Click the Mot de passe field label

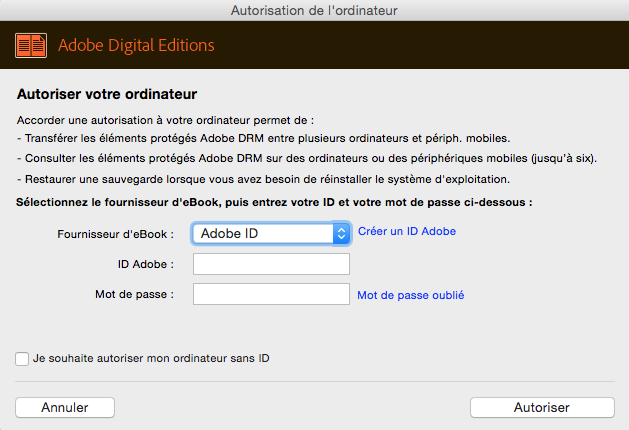pos(134,294)
